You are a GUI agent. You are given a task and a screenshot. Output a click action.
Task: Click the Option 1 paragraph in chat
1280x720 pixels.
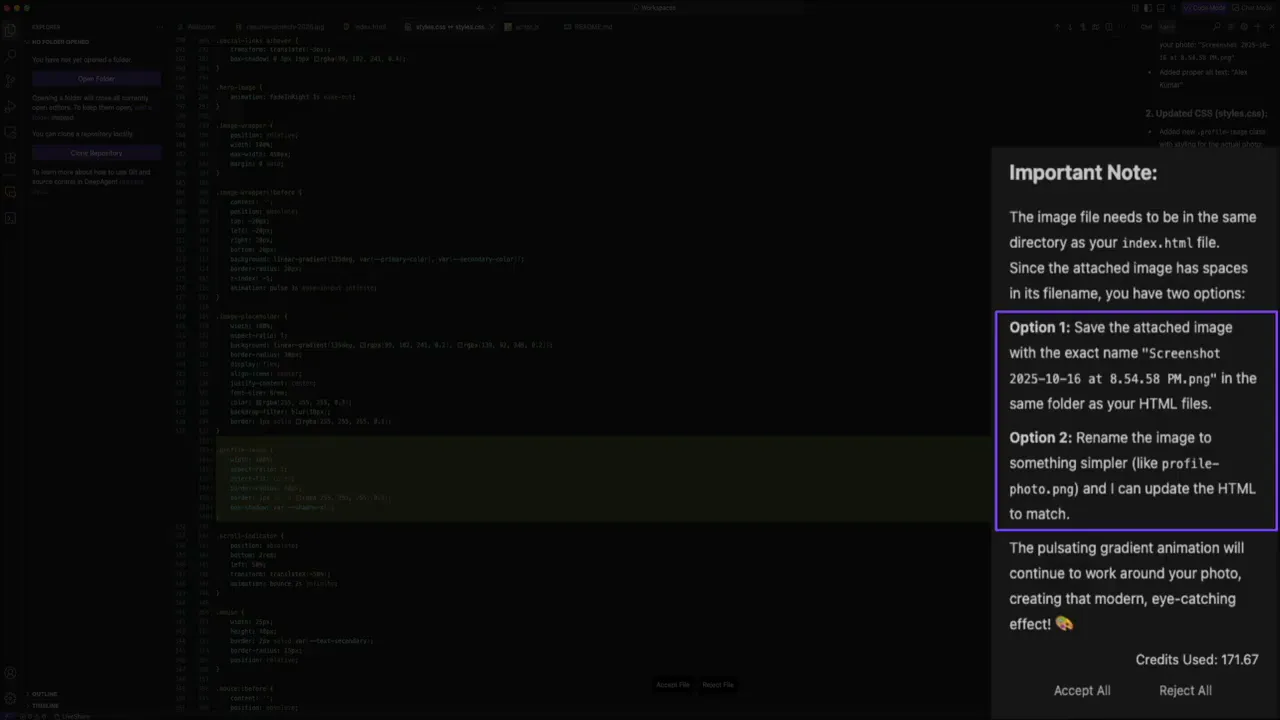(x=1134, y=365)
